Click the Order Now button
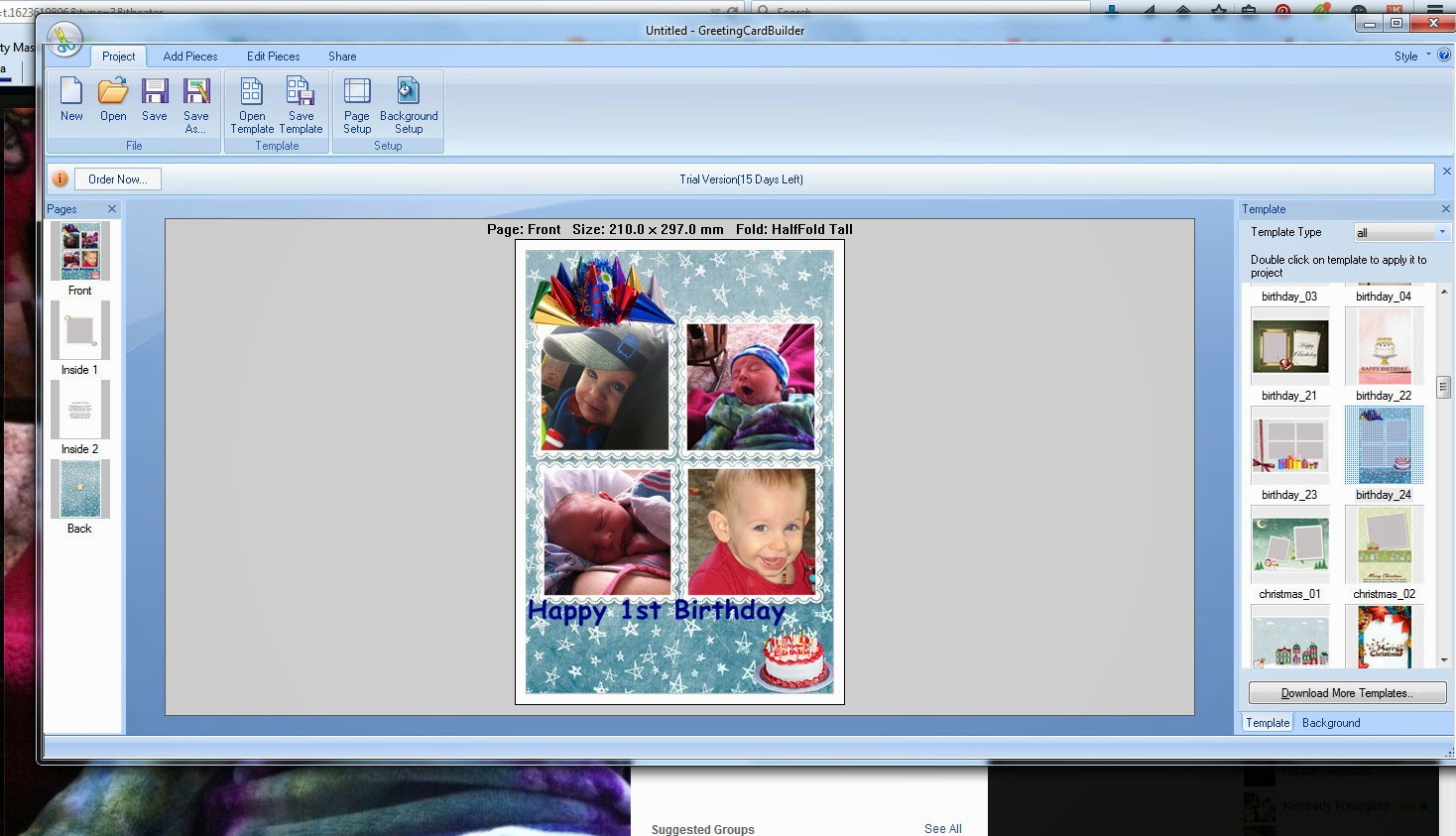Screen dimensions: 1456x836 (x=118, y=179)
